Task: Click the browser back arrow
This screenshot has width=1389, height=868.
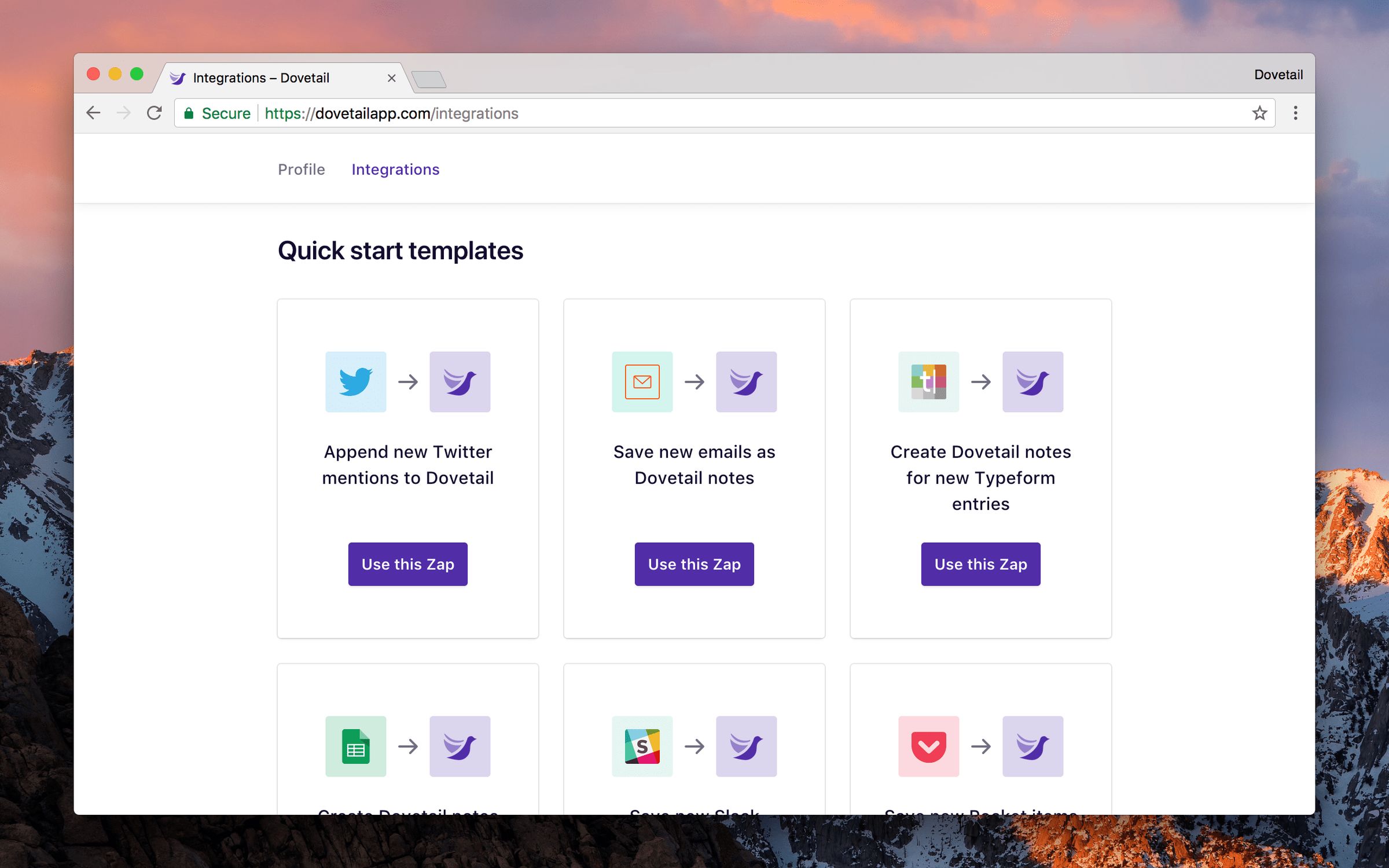Action: (93, 113)
